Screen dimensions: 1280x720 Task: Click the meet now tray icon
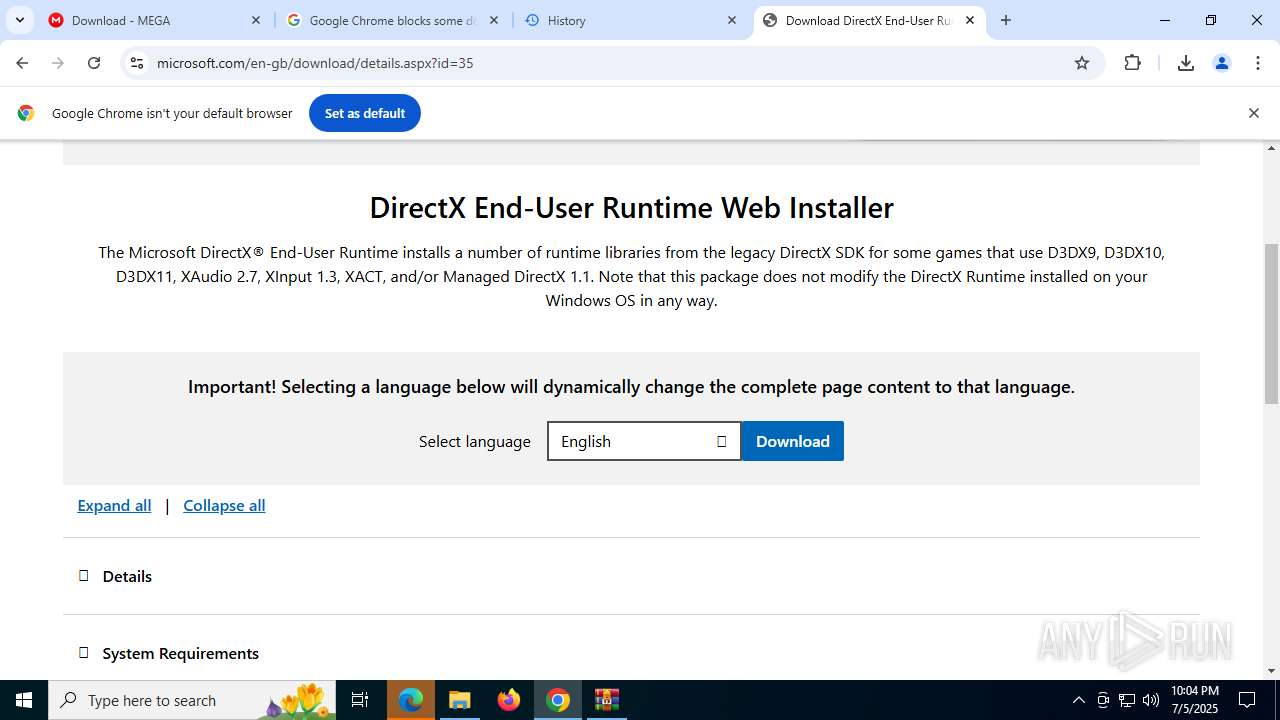click(1103, 700)
